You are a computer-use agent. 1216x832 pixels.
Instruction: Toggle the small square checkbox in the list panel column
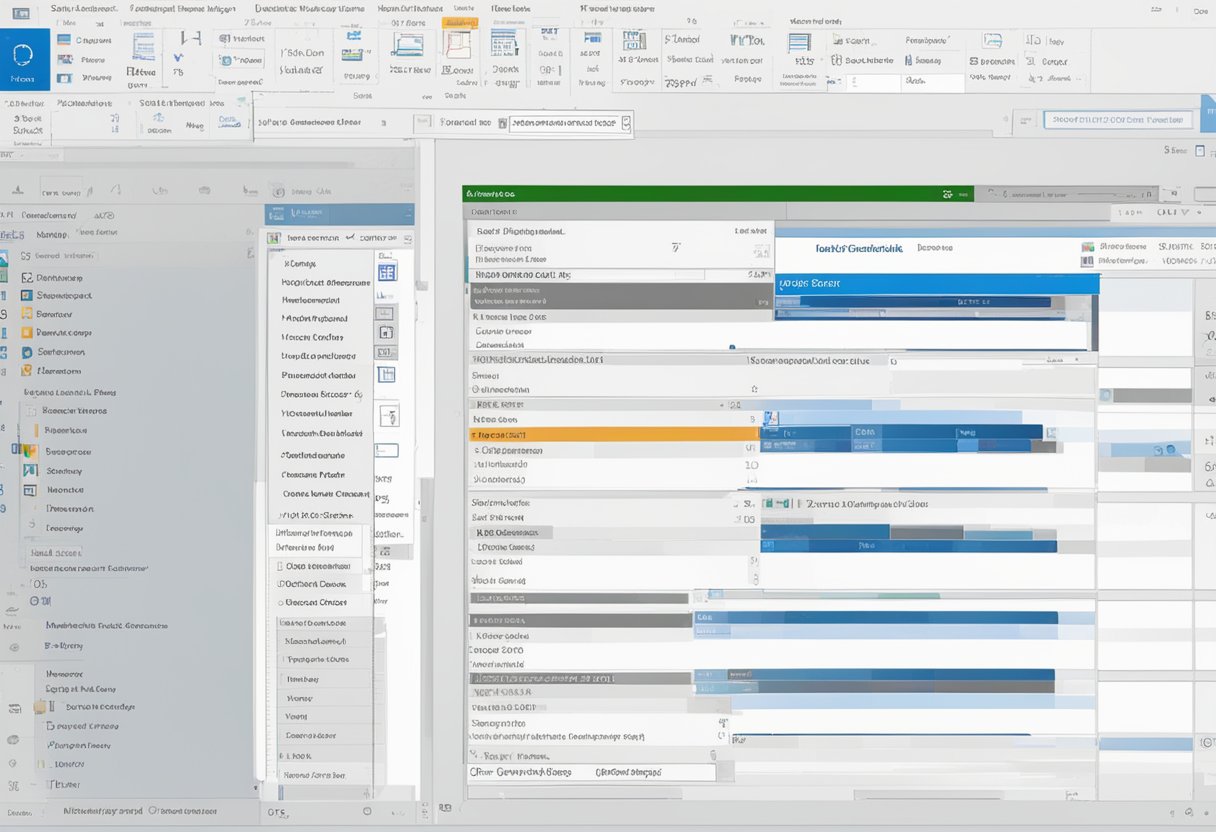[x=386, y=334]
